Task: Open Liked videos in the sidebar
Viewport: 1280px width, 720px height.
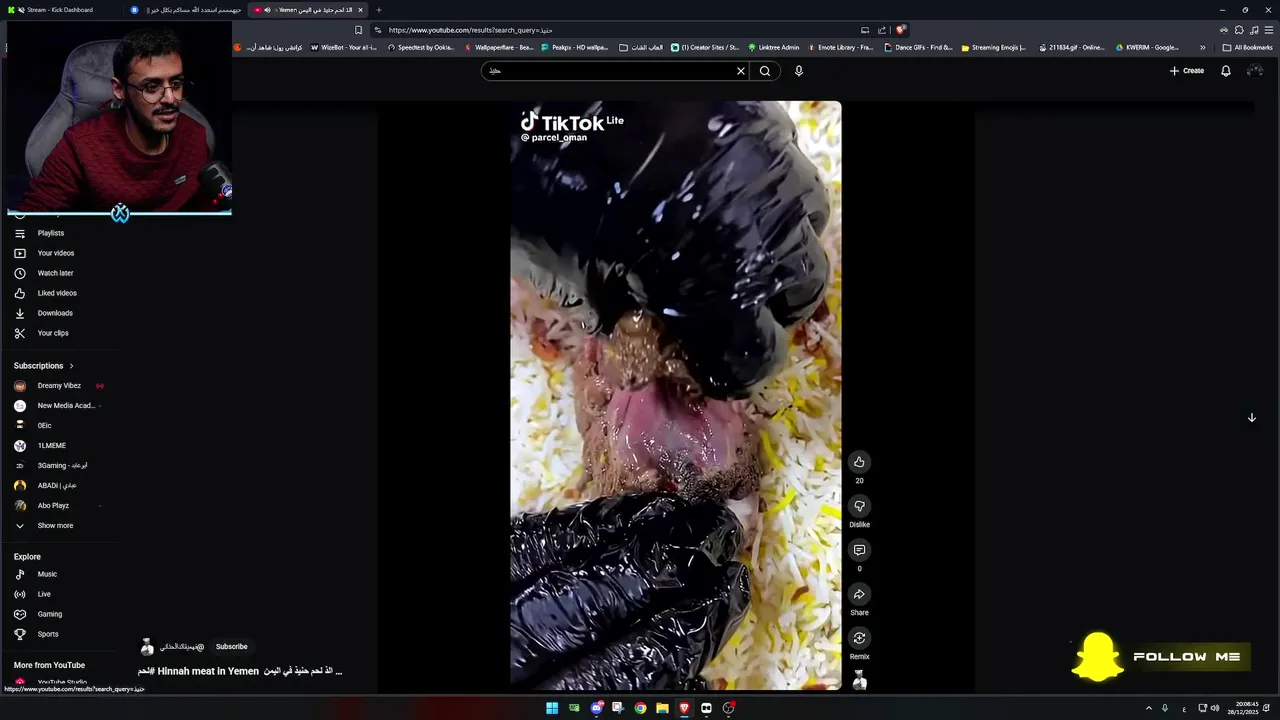Action: coord(57,293)
